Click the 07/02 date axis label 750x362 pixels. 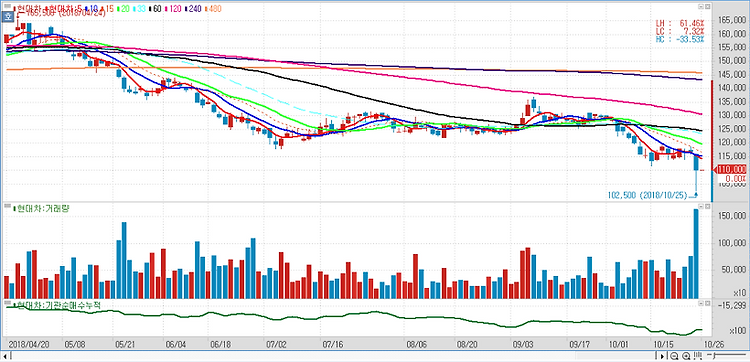[x=276, y=344]
